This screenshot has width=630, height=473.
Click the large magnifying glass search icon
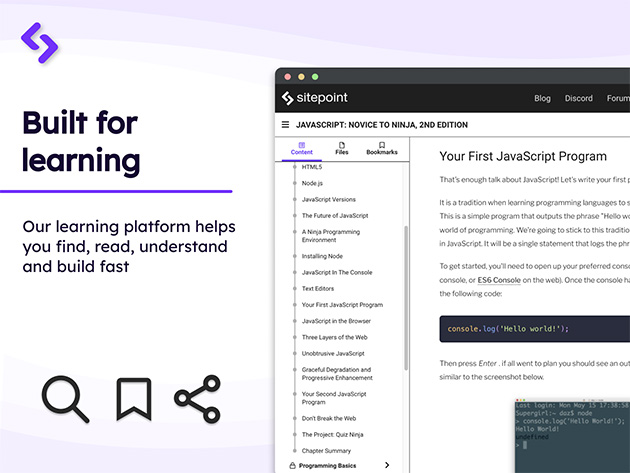tap(65, 399)
